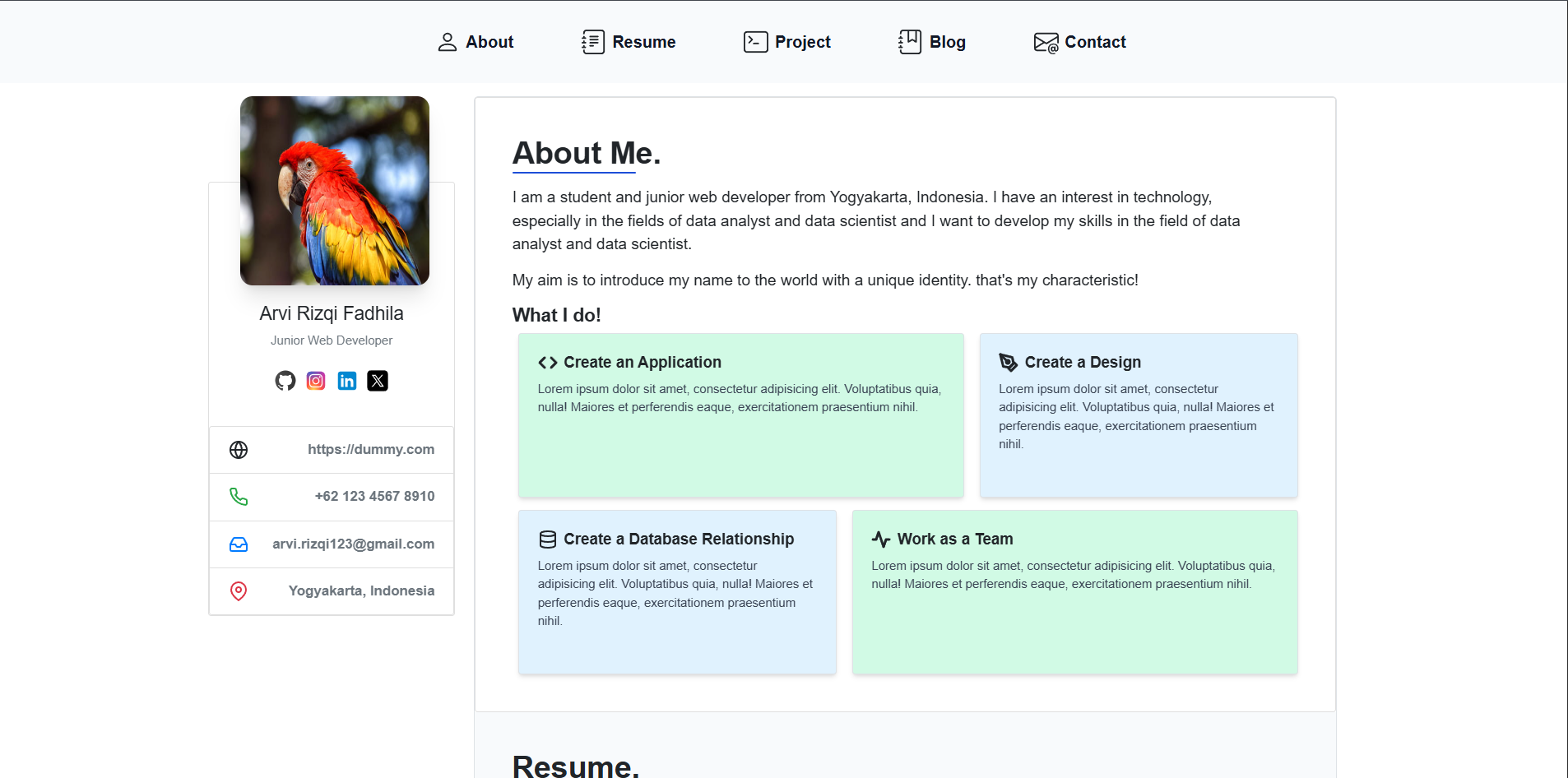
Task: Click the pen tool icon on the Design card
Action: (1008, 363)
